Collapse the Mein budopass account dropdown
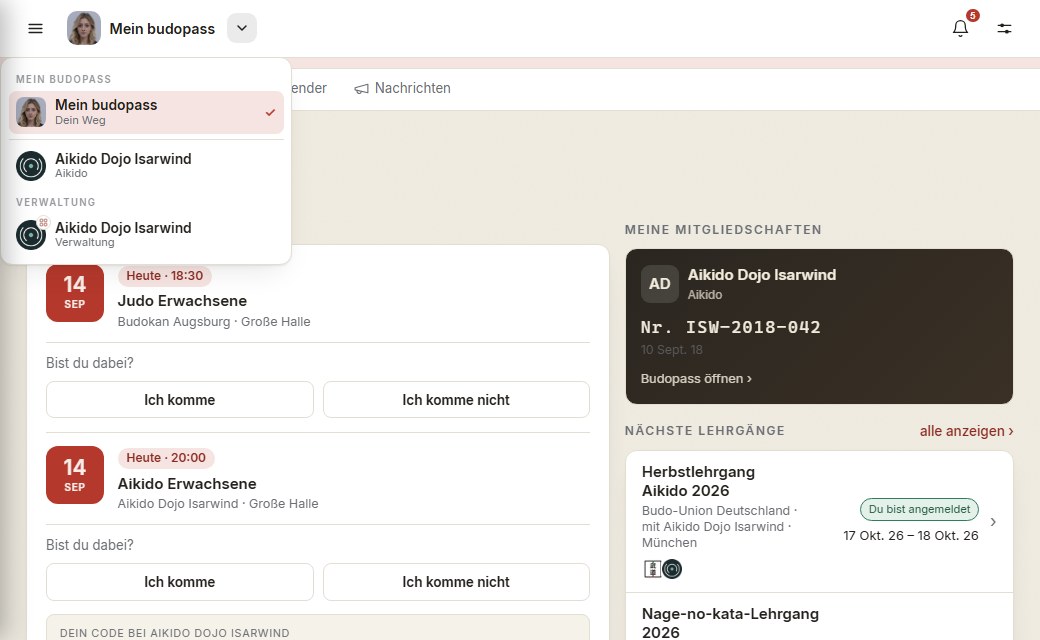The image size is (1040, 640). pos(242,29)
